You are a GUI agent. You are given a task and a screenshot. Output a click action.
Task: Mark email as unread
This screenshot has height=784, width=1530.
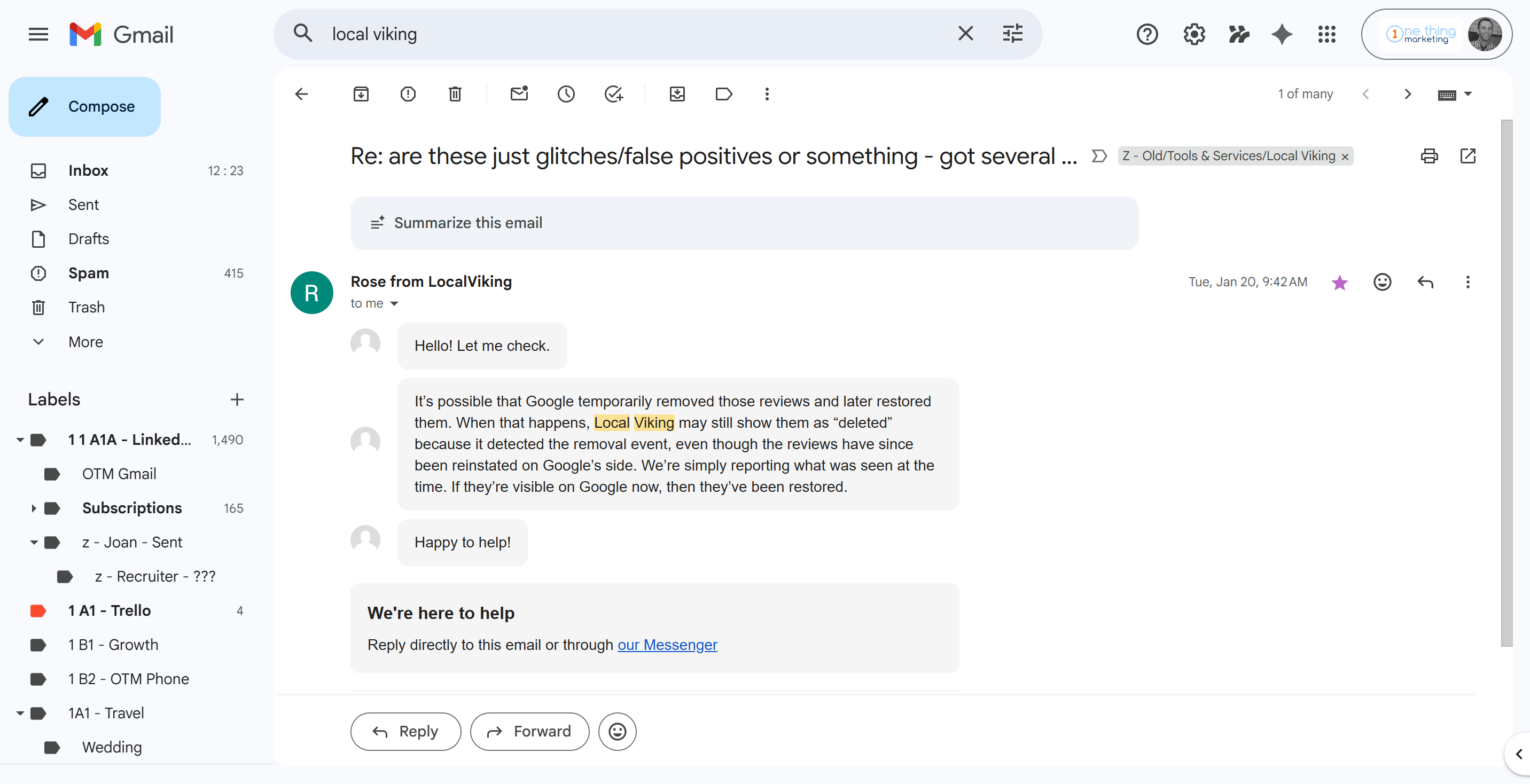point(519,94)
